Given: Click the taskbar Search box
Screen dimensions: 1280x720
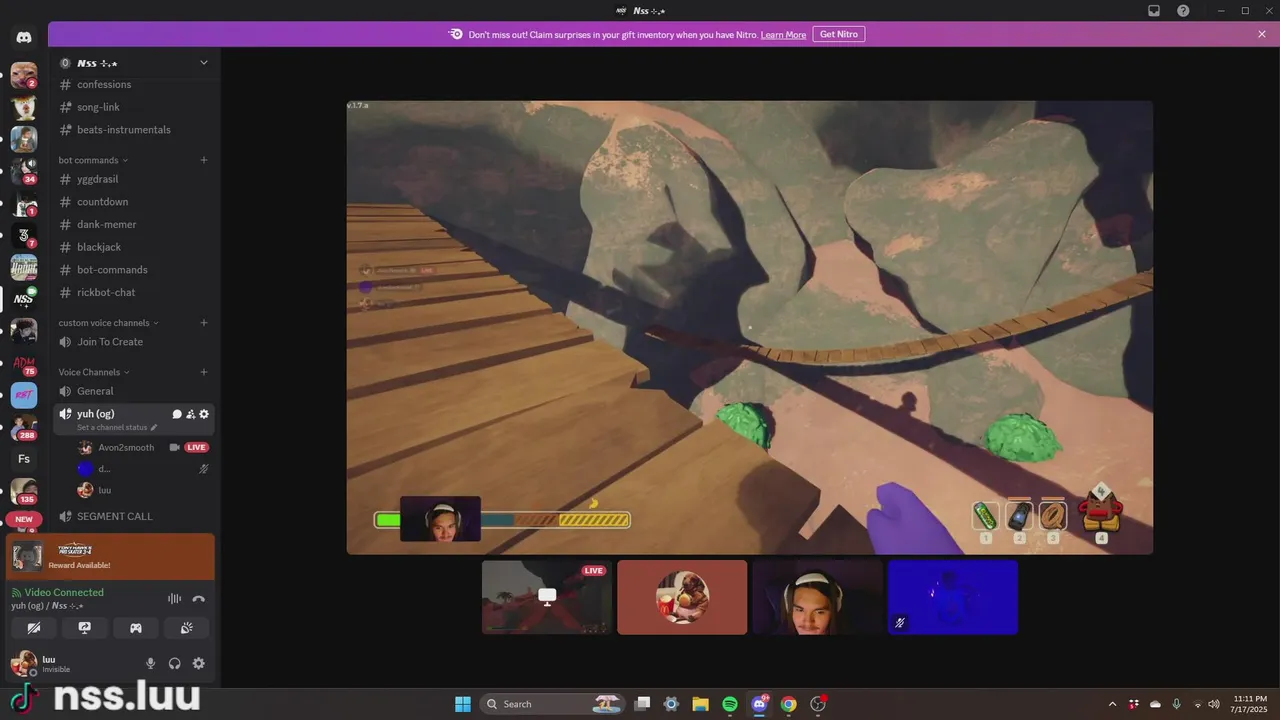Looking at the screenshot, I should [x=552, y=704].
